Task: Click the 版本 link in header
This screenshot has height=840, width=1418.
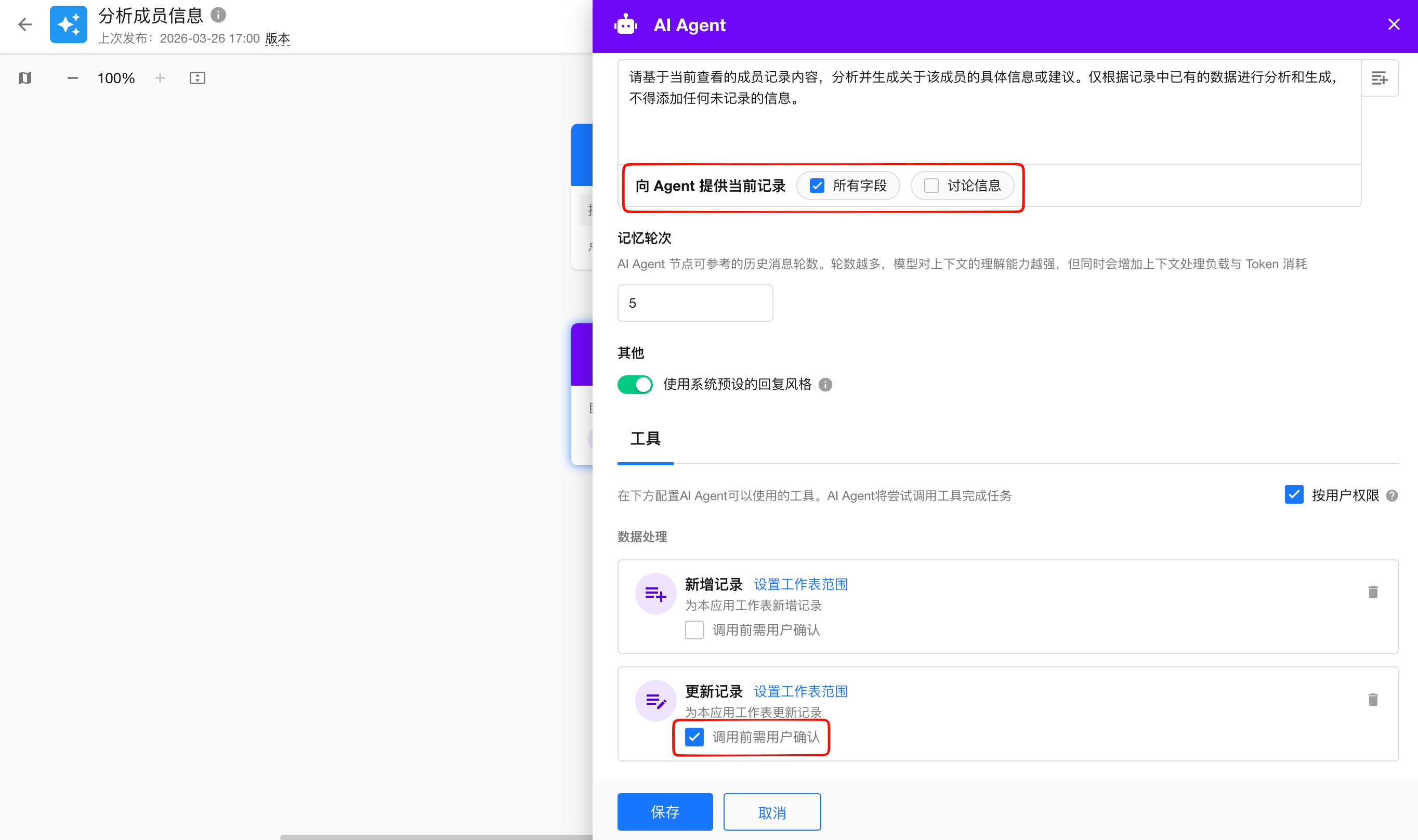Action: pos(277,38)
